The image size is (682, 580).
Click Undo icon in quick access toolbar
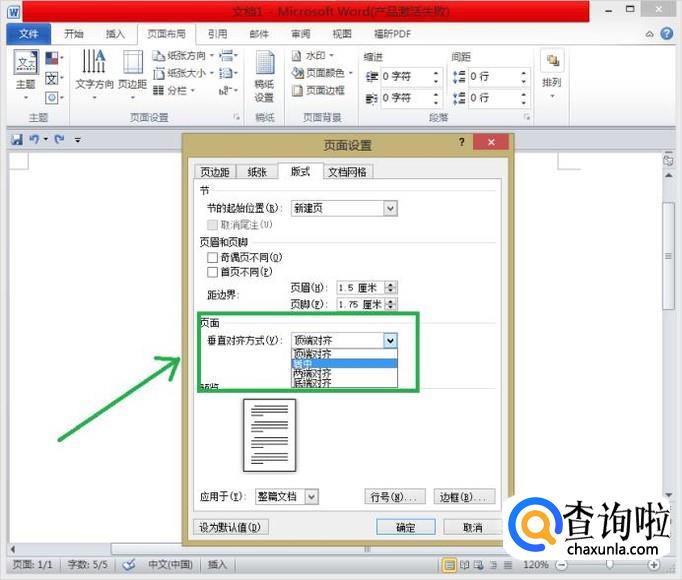pyautogui.click(x=34, y=140)
